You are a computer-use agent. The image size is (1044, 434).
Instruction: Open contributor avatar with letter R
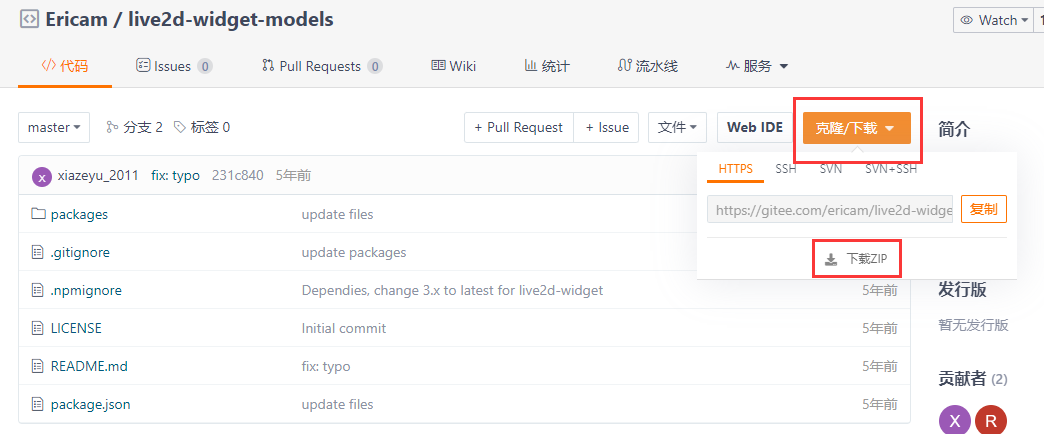(x=990, y=420)
